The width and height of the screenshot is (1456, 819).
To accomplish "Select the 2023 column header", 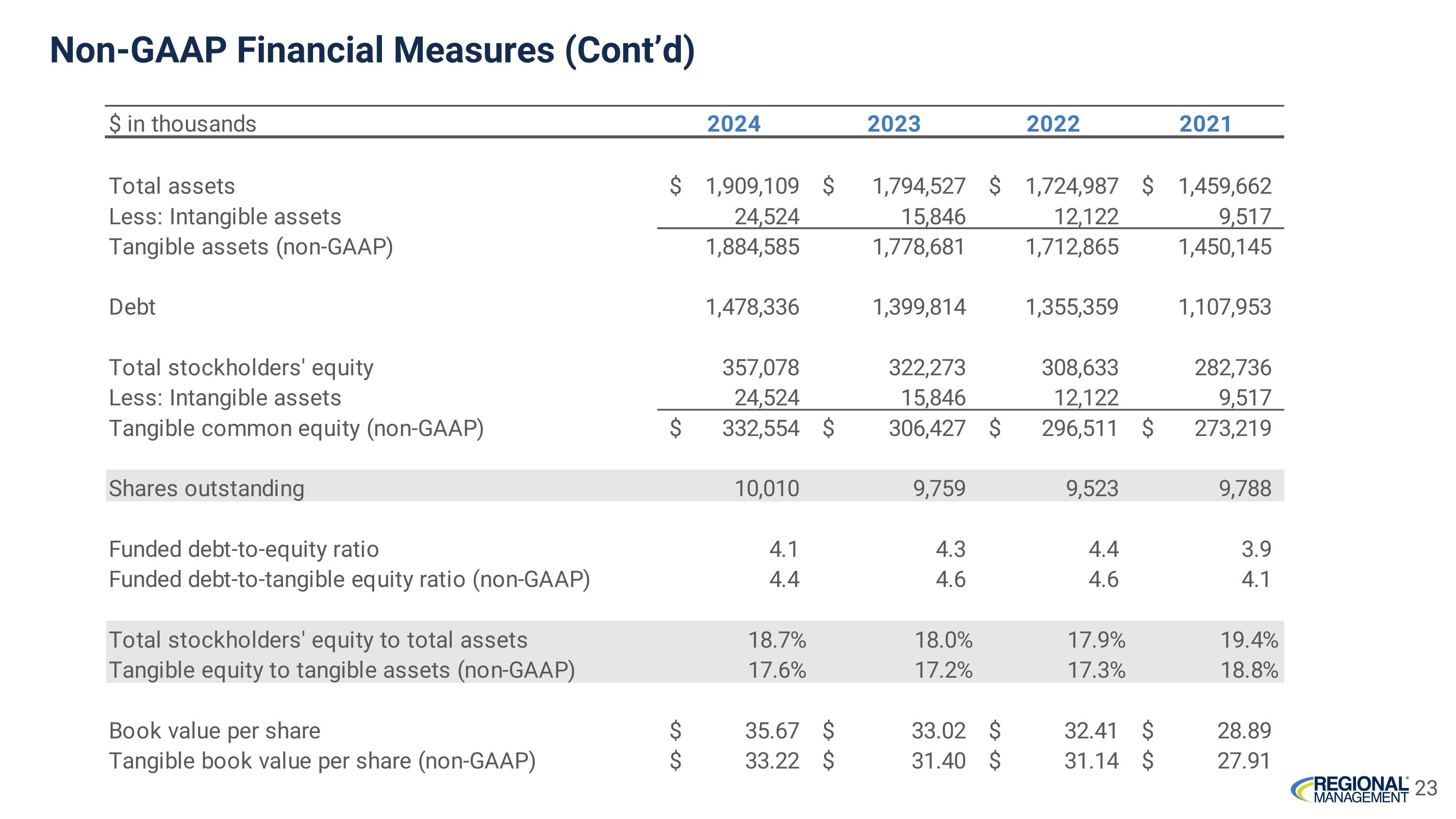I will tap(893, 124).
